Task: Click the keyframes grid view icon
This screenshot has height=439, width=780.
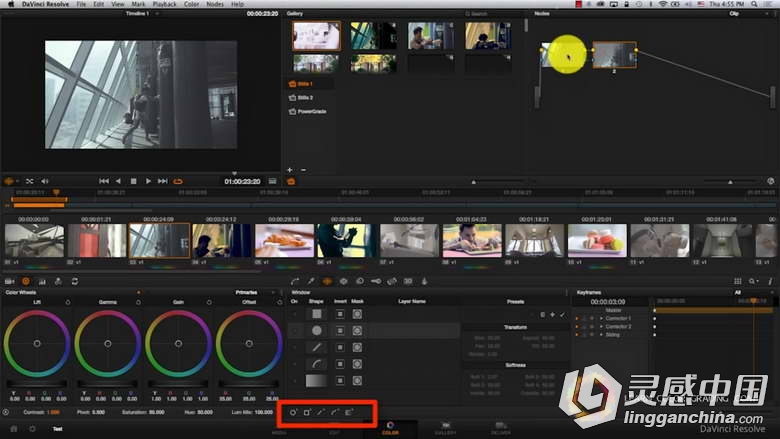Action: (738, 281)
